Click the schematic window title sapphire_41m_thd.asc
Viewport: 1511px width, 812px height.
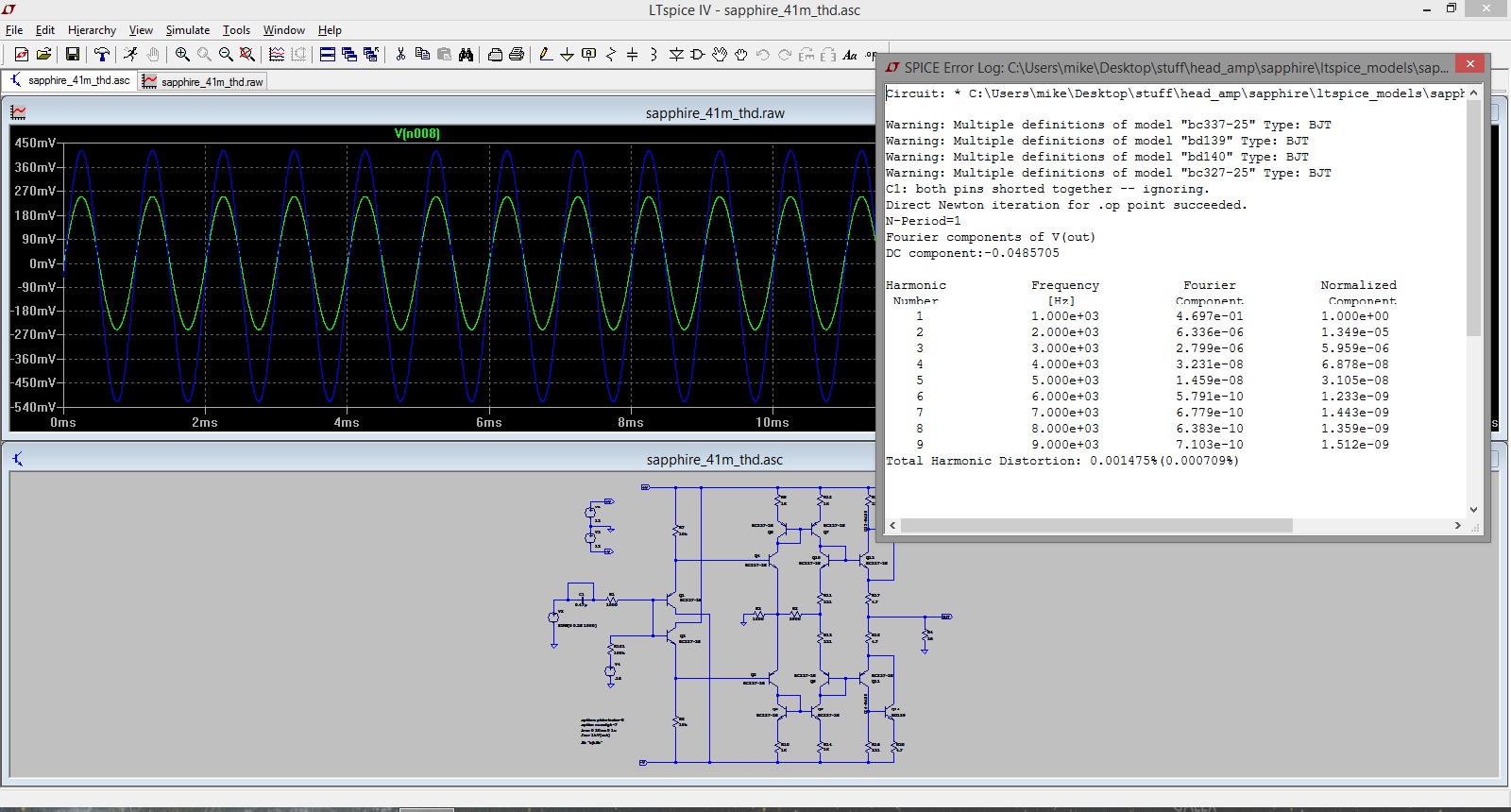pos(715,460)
